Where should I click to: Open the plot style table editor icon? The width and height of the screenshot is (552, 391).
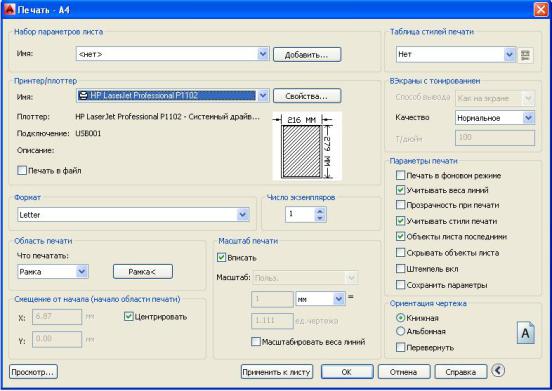[x=525, y=55]
